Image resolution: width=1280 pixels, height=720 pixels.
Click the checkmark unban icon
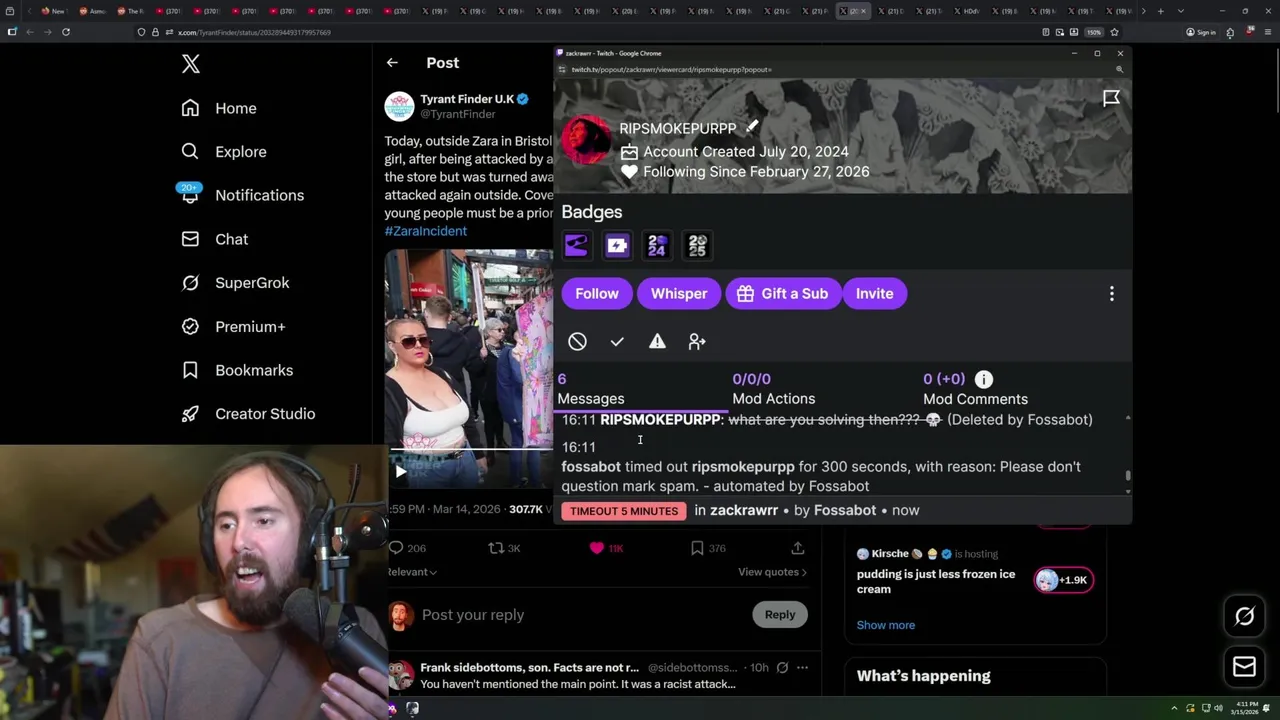click(x=617, y=342)
